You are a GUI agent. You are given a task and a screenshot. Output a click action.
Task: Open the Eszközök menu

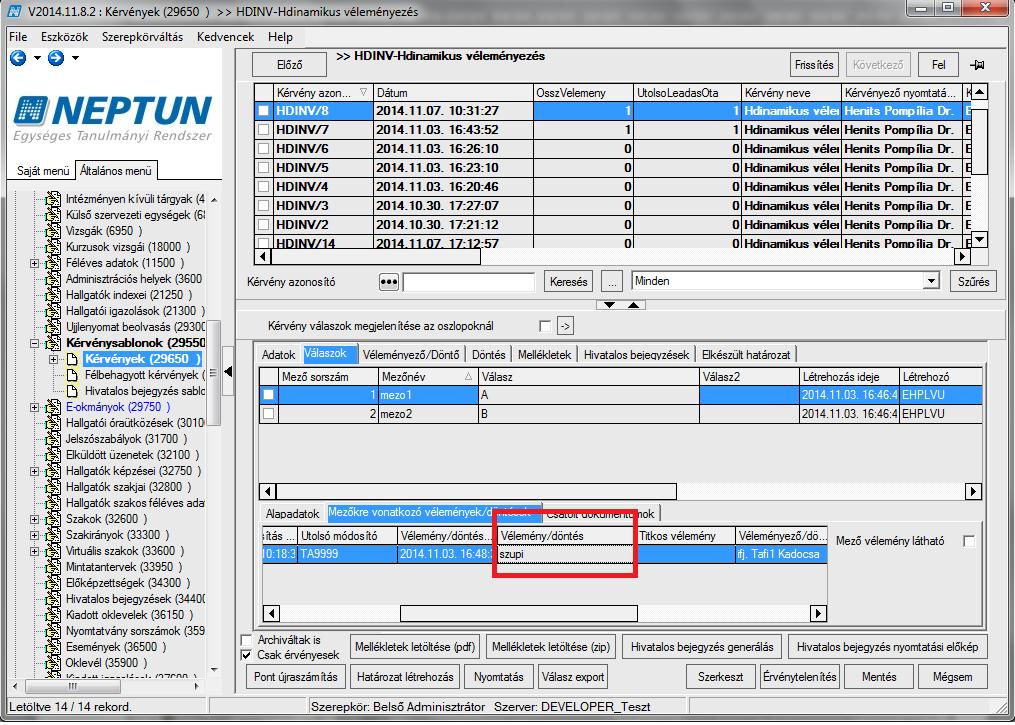65,37
